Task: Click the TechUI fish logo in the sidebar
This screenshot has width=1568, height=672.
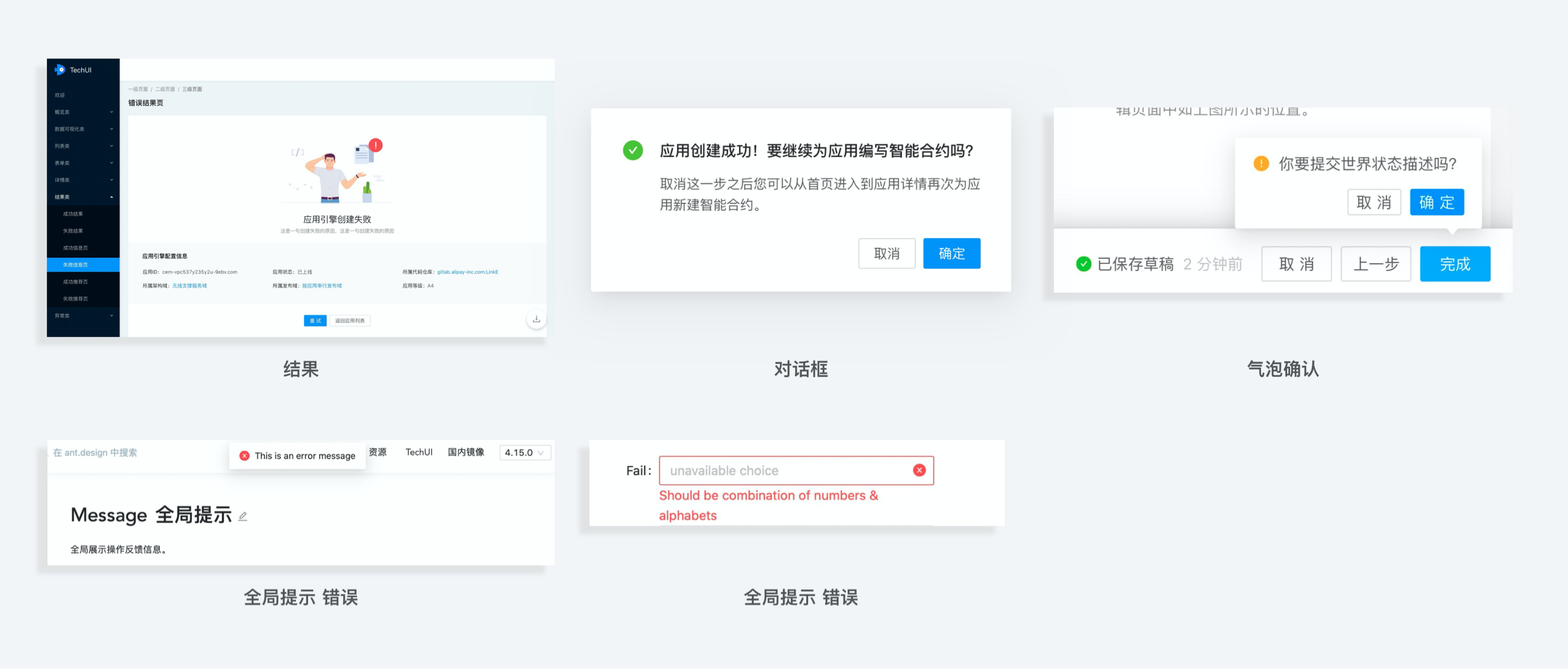Action: [x=59, y=69]
